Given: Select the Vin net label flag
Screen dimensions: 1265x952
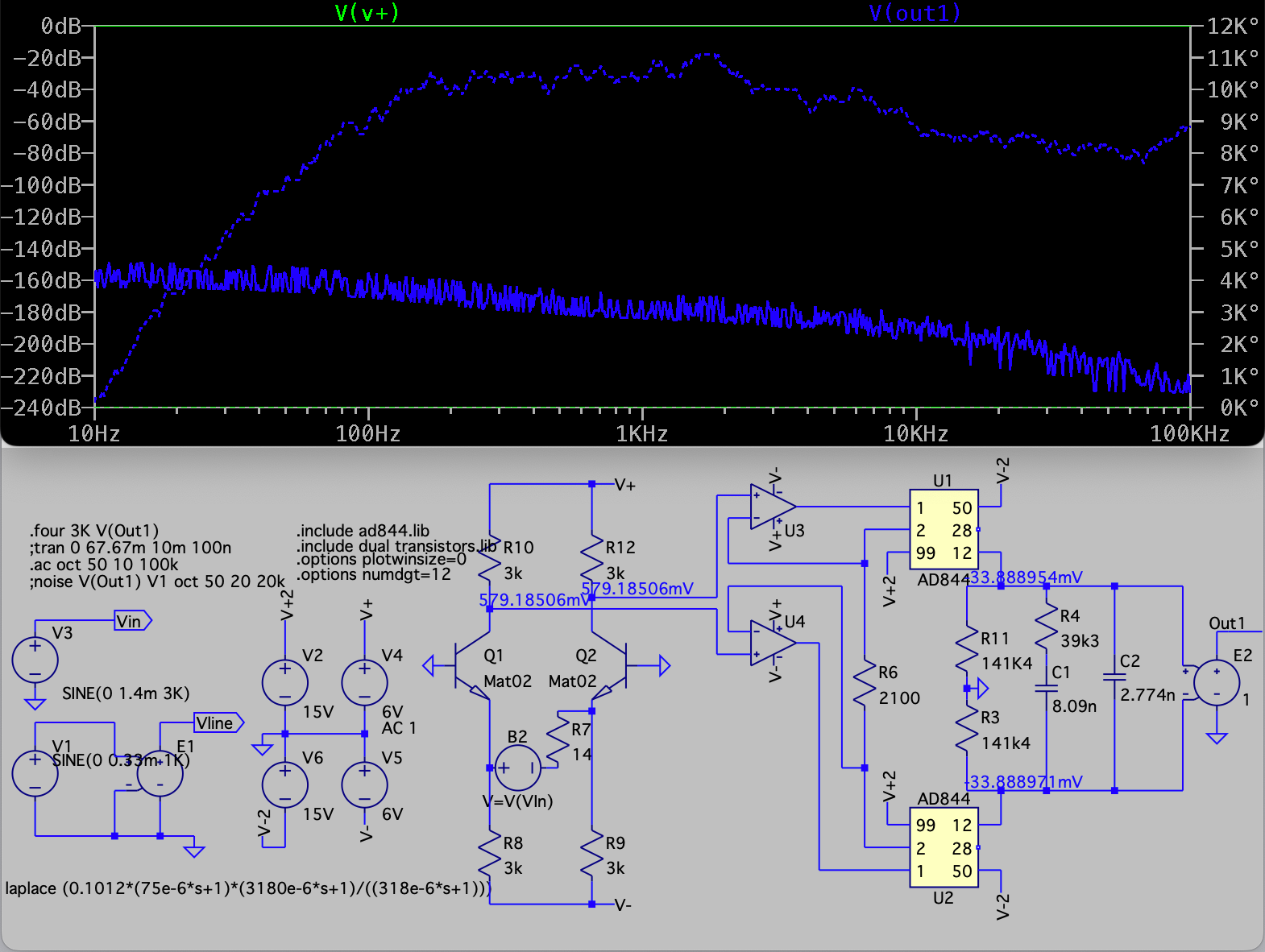Looking at the screenshot, I should tap(133, 621).
